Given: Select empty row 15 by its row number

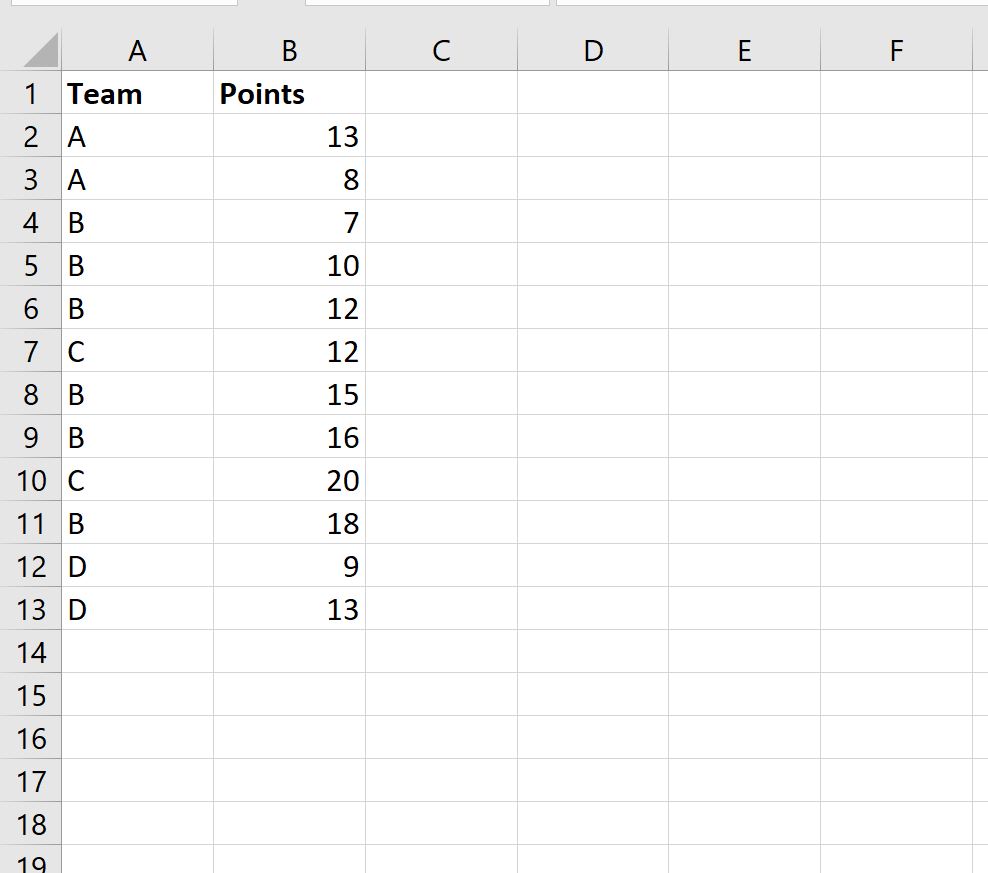Looking at the screenshot, I should coord(31,695).
